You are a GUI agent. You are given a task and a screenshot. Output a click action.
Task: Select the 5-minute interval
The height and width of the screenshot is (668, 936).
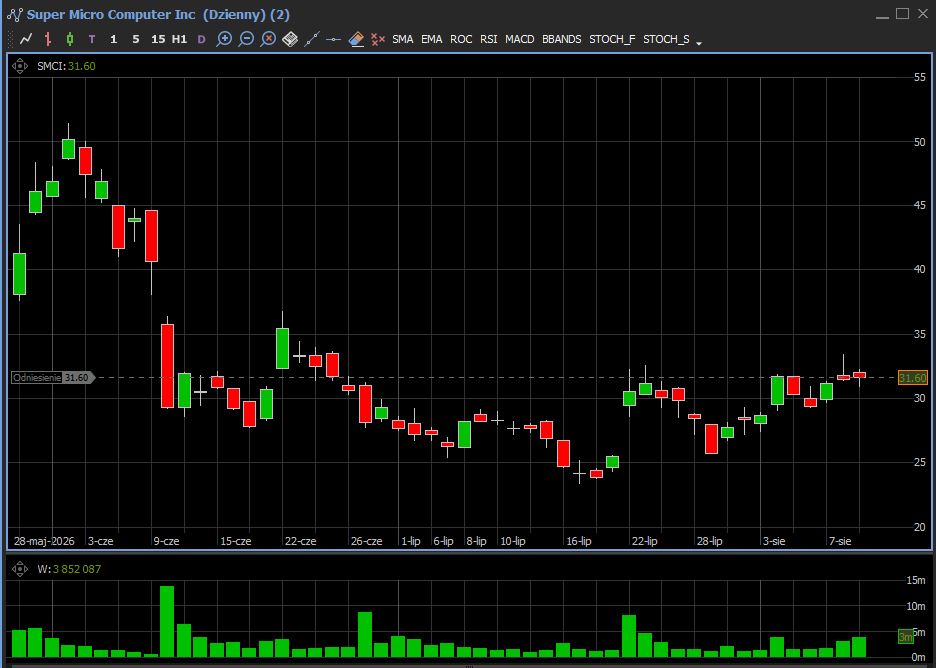(136, 39)
